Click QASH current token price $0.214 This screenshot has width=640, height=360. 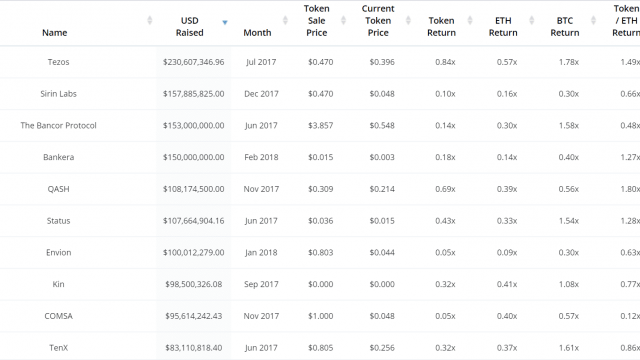coord(382,189)
